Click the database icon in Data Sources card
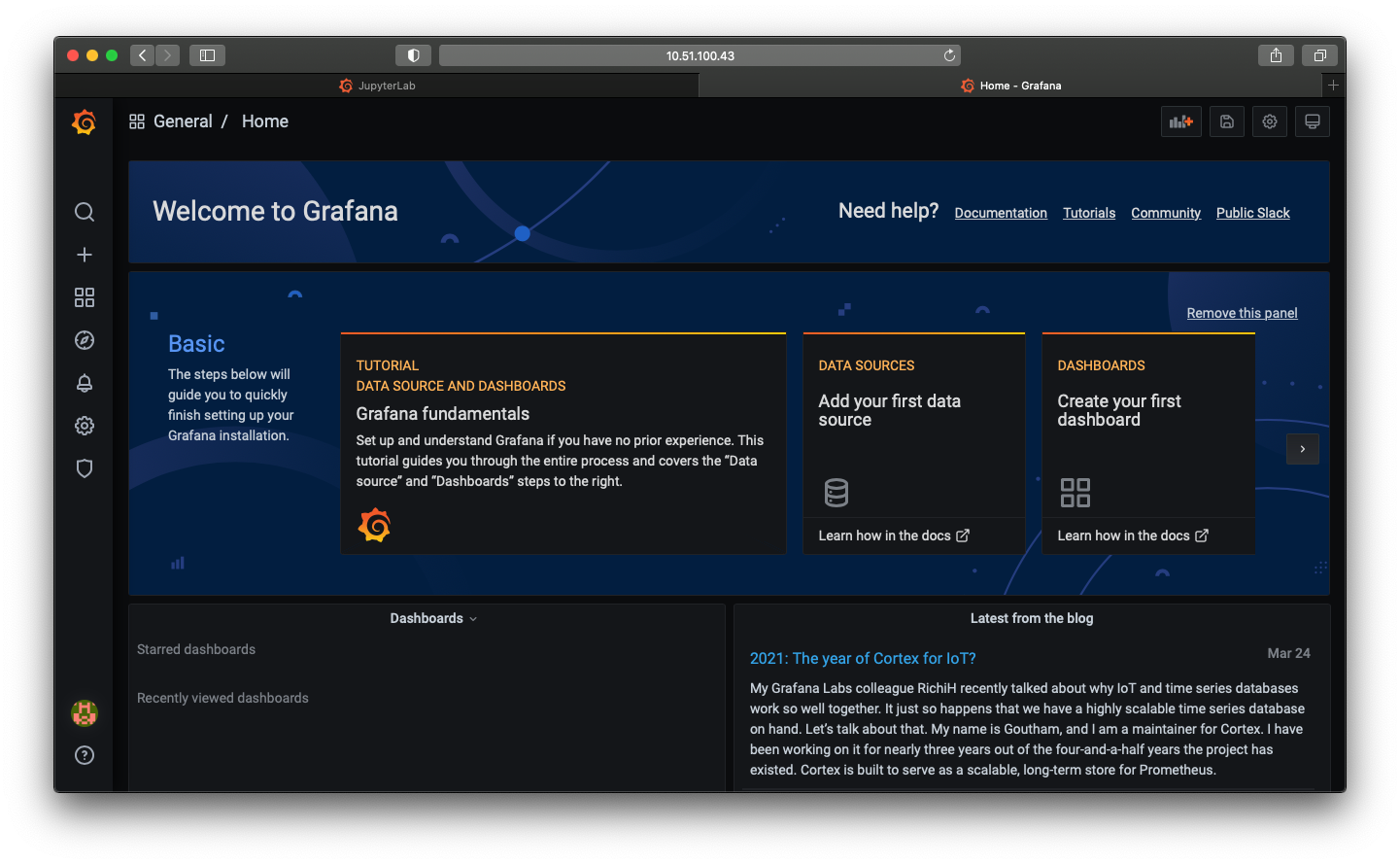1400x864 pixels. (837, 493)
